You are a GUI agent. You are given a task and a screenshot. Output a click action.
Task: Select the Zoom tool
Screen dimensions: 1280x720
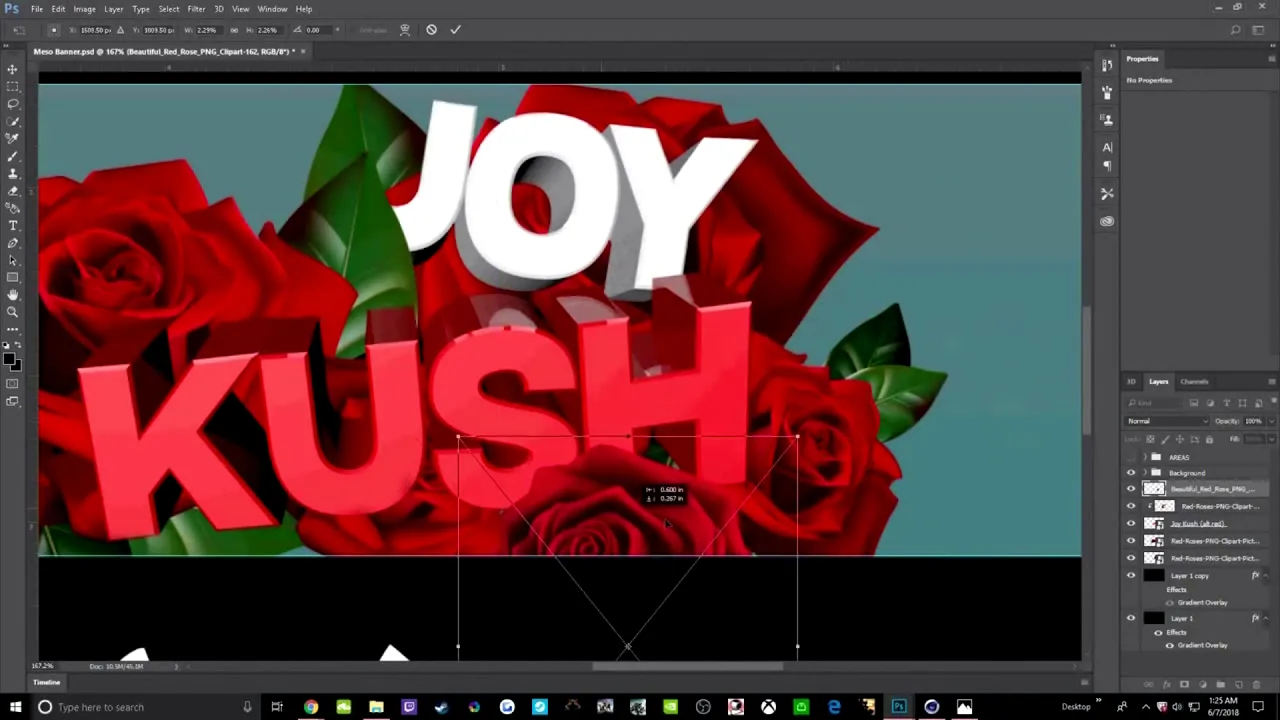pos(12,312)
